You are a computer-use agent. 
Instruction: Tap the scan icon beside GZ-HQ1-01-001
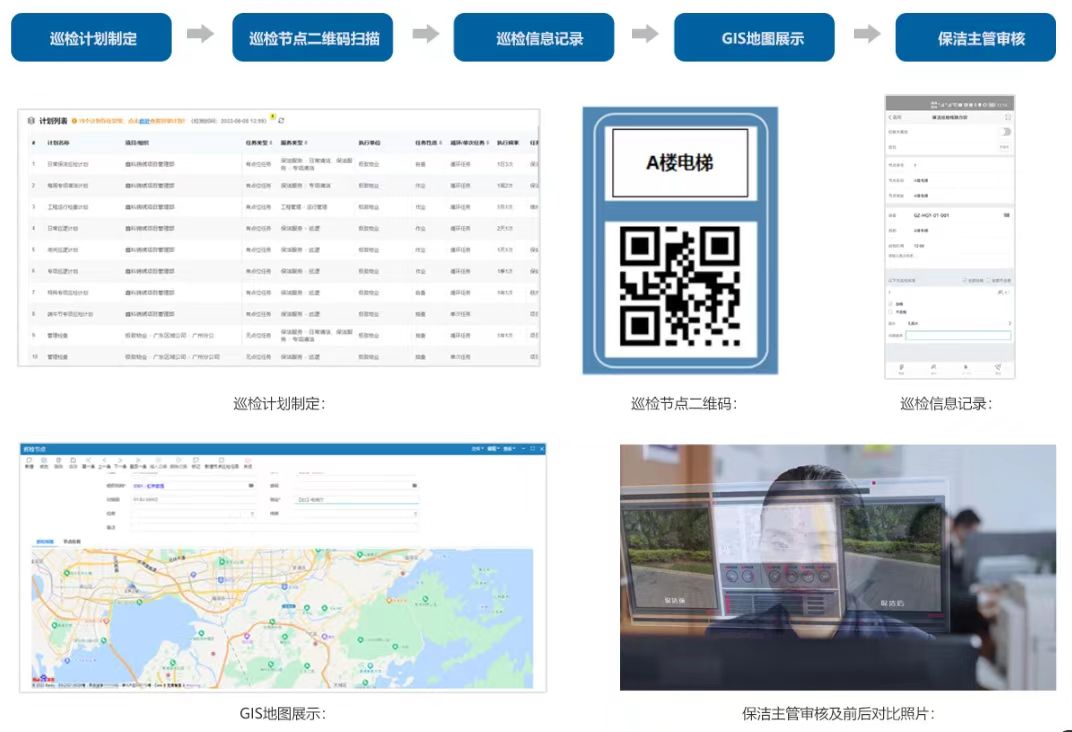(1006, 215)
